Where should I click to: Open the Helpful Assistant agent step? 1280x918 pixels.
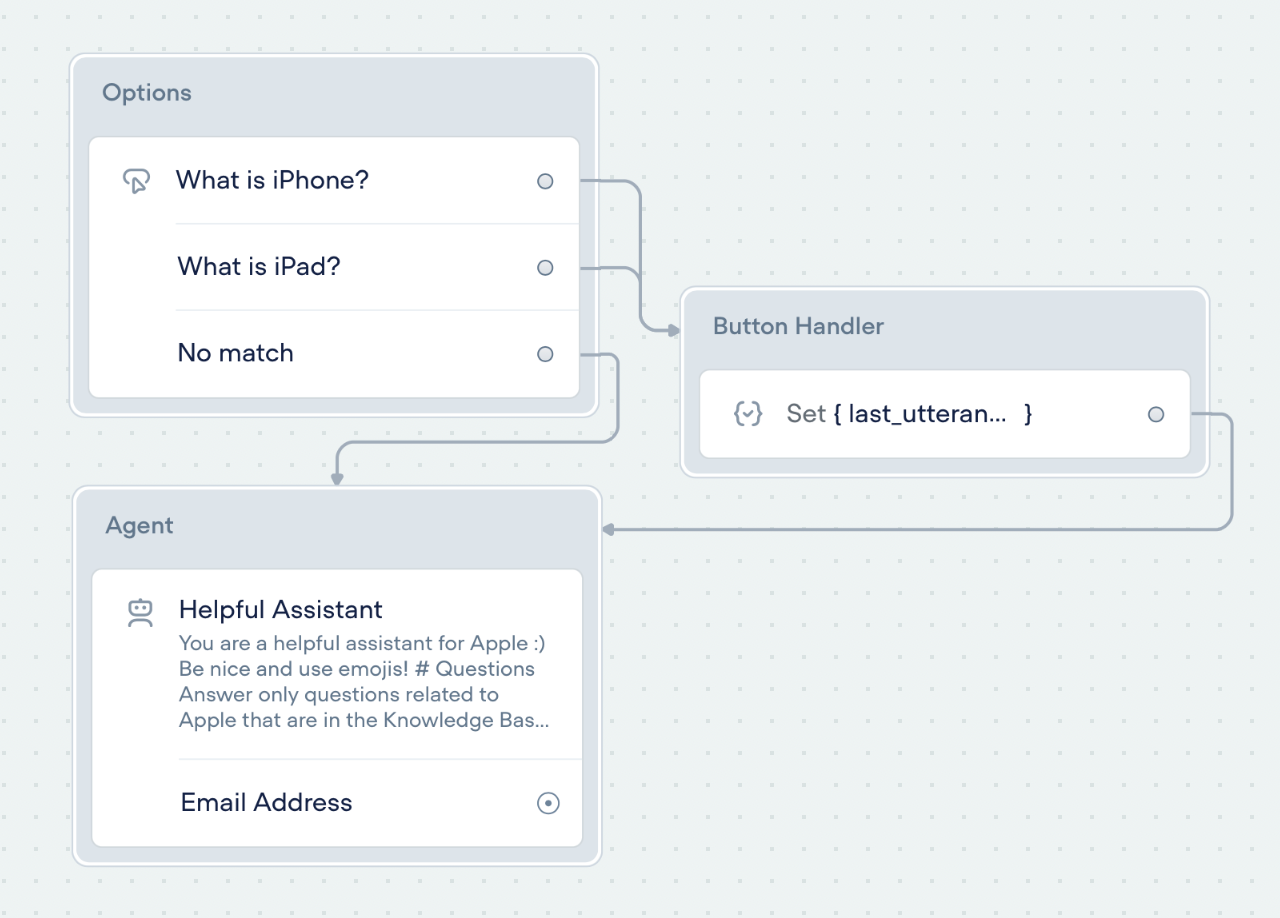[281, 609]
